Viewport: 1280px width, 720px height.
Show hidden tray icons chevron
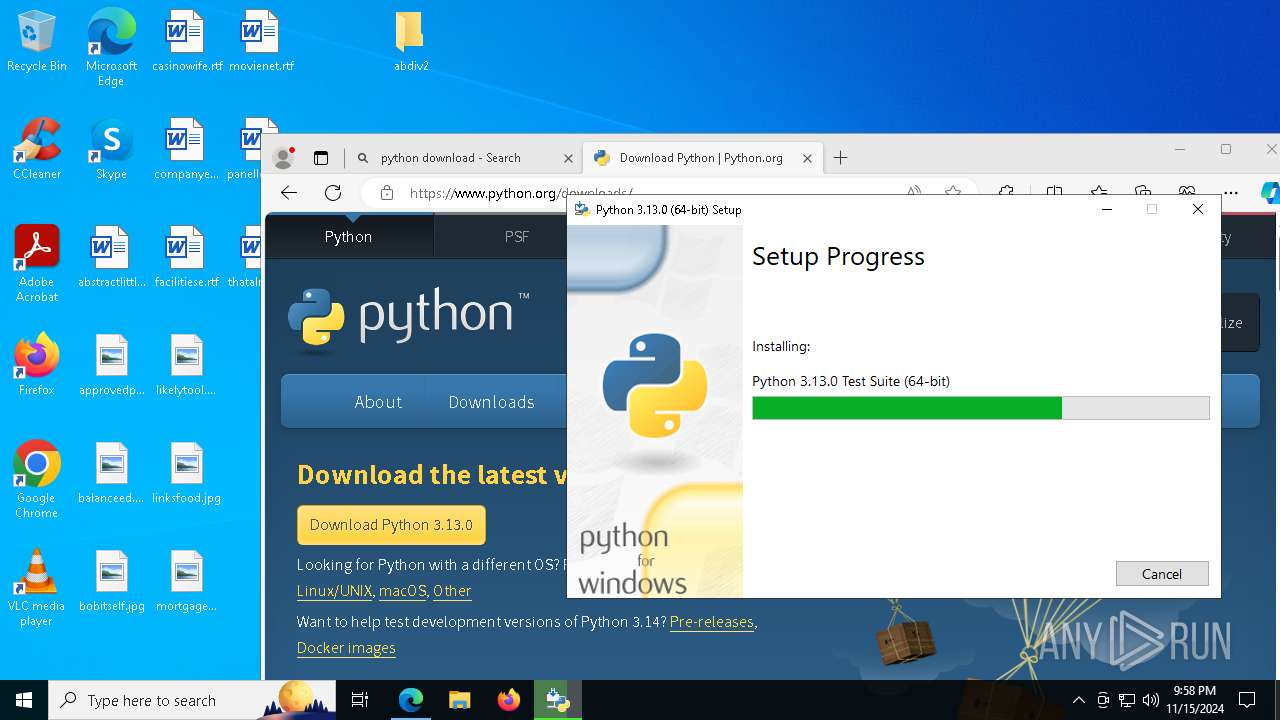coord(1078,700)
